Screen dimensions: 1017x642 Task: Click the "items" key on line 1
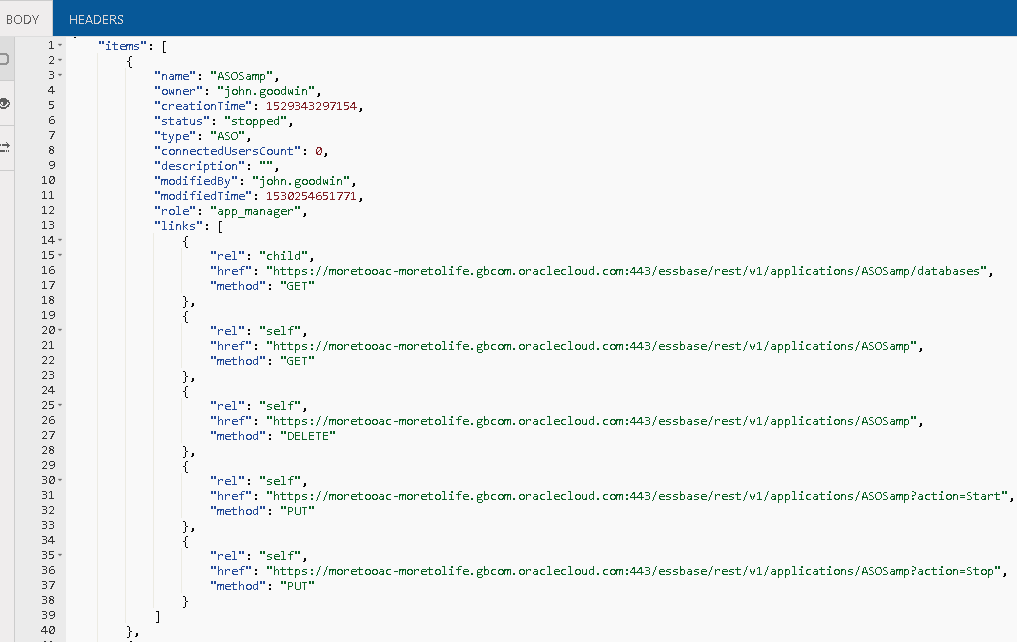click(122, 46)
